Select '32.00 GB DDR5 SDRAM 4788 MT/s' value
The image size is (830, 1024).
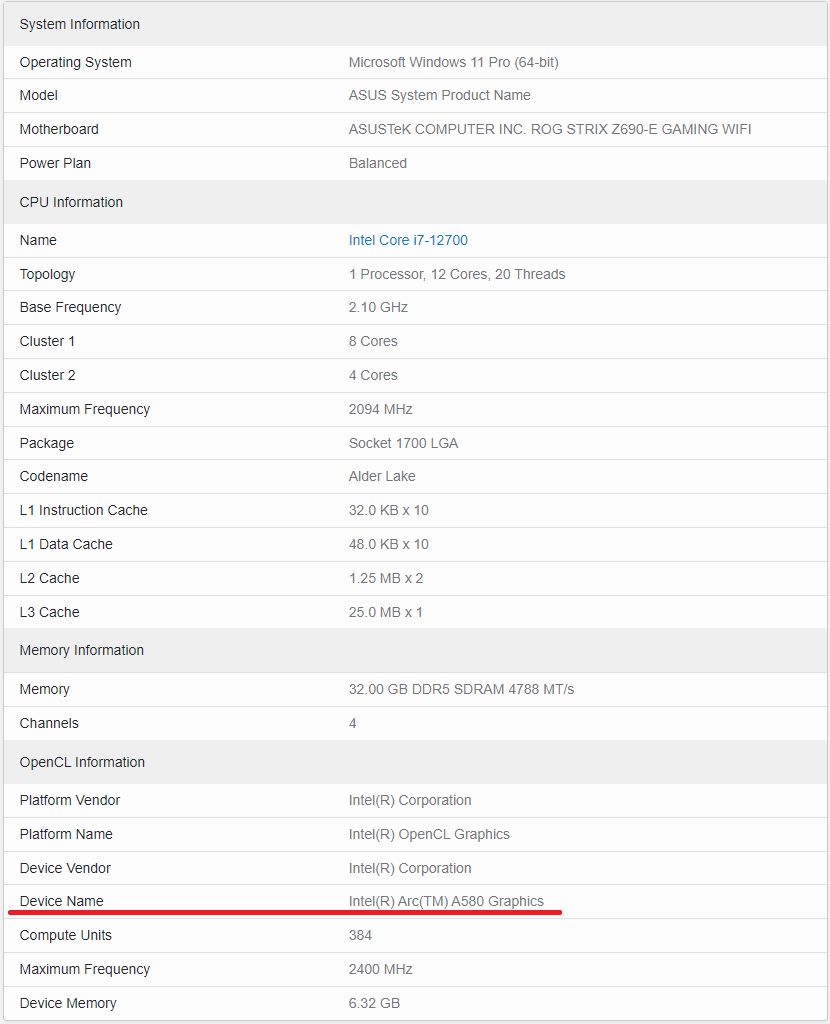pyautogui.click(x=461, y=689)
